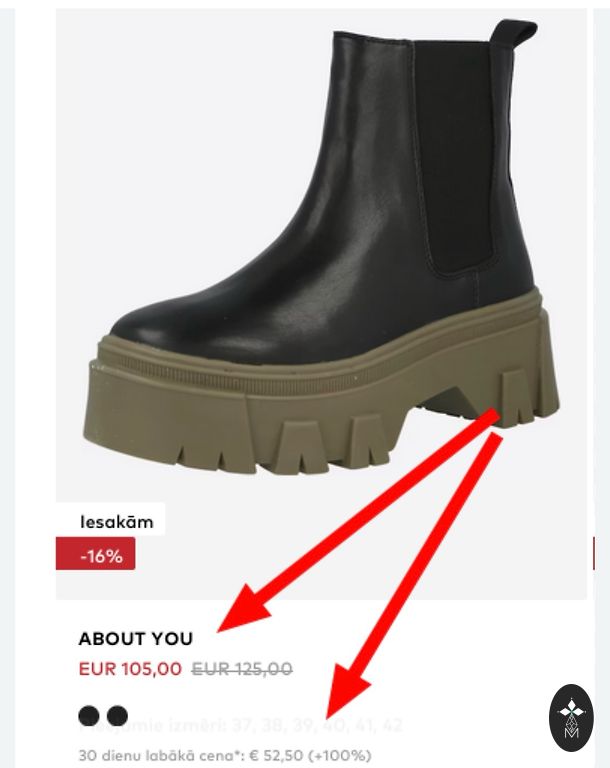Click the red badge sliver of next product
Screen dimensions: 610x768
[594, 553]
